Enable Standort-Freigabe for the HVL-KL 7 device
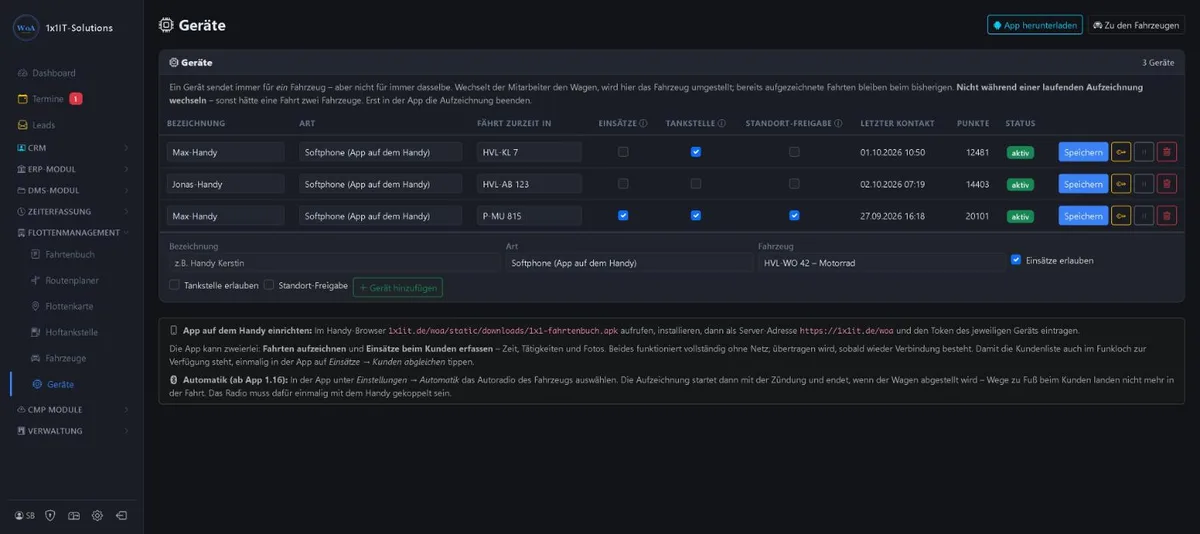The width and height of the screenshot is (1200, 534). (x=794, y=152)
